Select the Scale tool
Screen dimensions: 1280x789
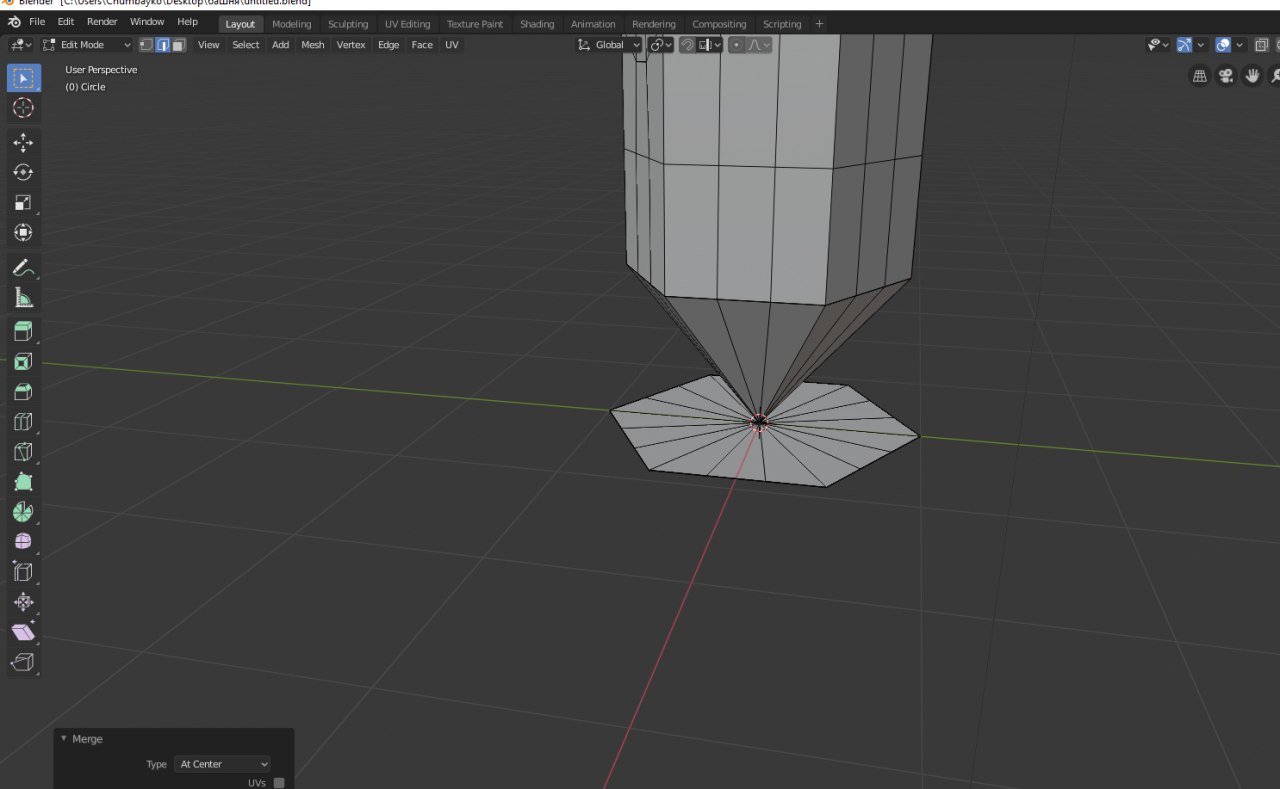[23, 202]
